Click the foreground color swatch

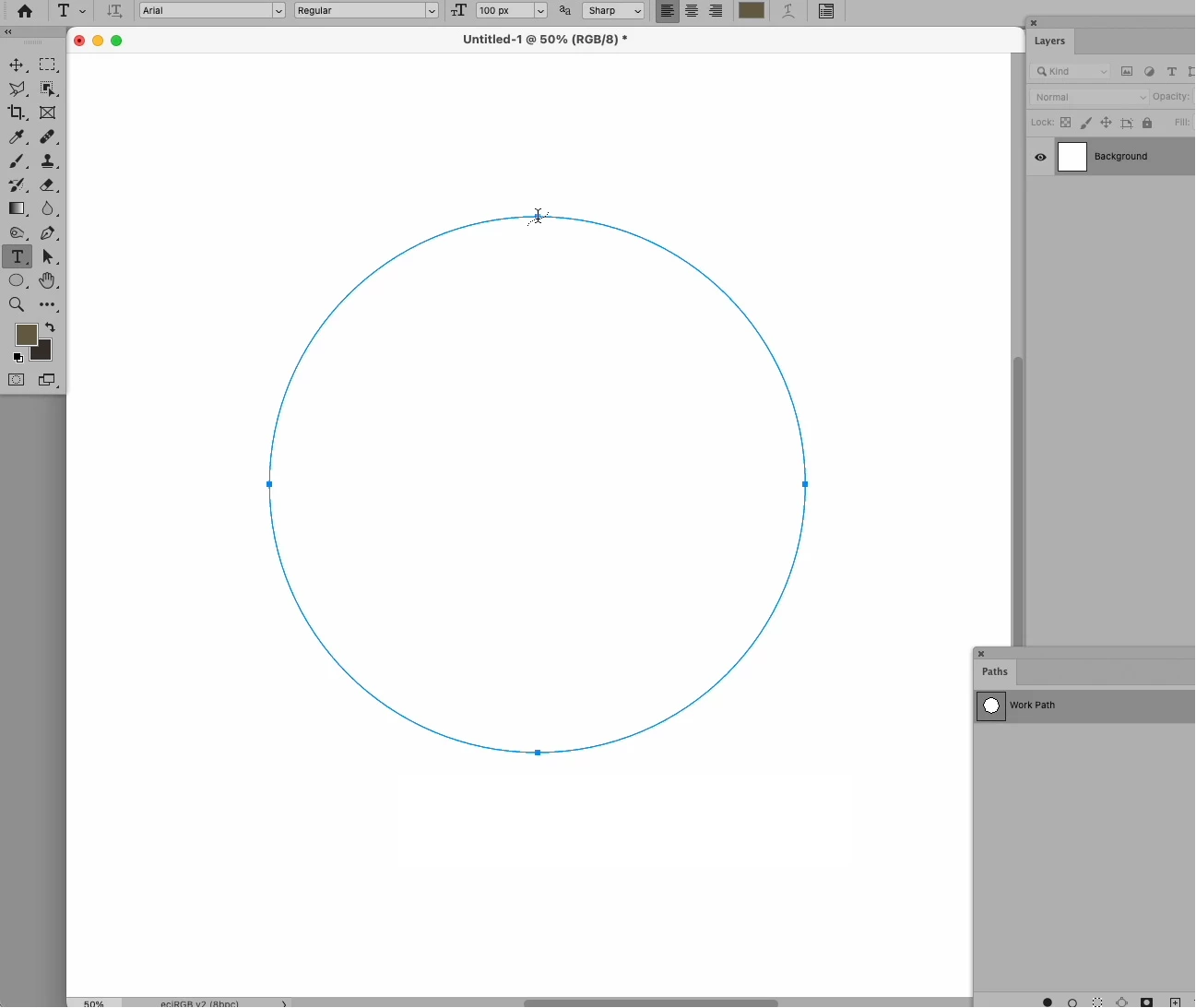(x=26, y=335)
